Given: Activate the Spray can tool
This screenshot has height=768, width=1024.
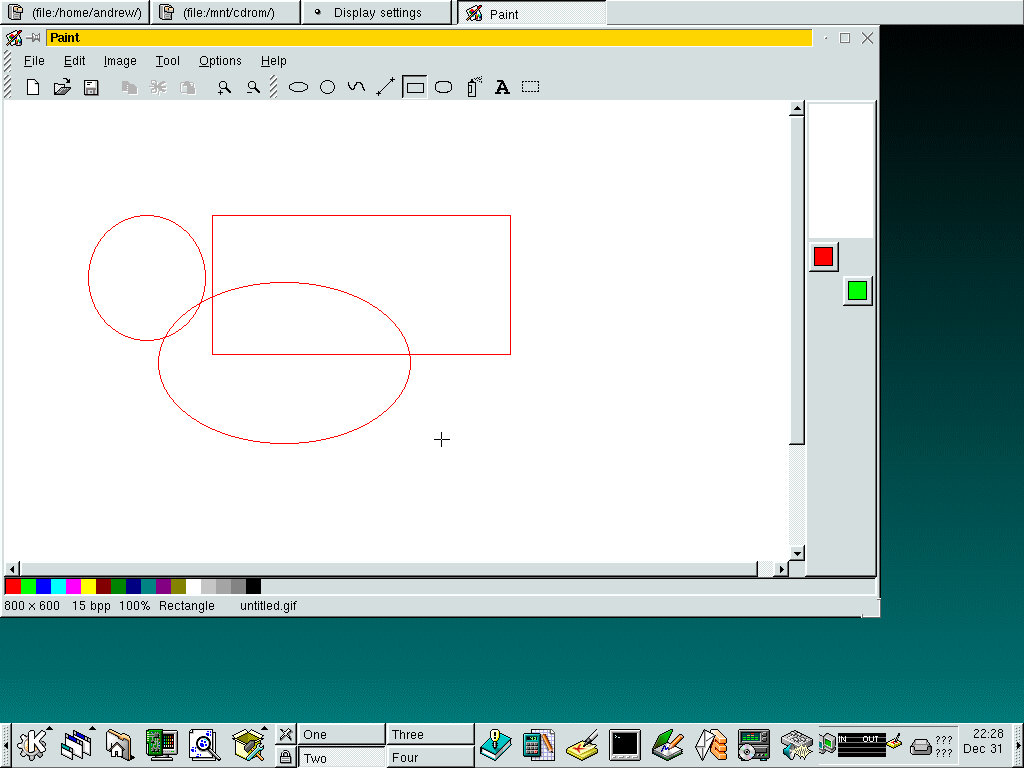Looking at the screenshot, I should click(x=474, y=87).
